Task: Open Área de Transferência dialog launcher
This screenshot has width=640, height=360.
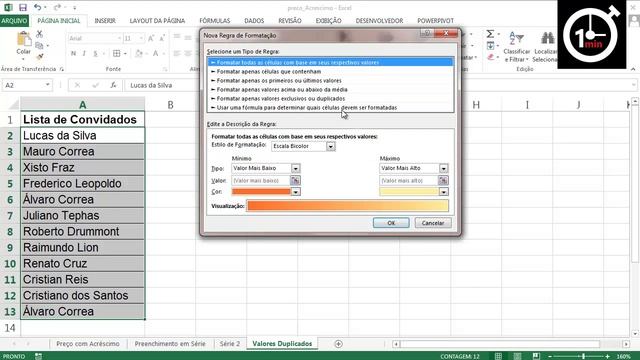Action: 62,69
